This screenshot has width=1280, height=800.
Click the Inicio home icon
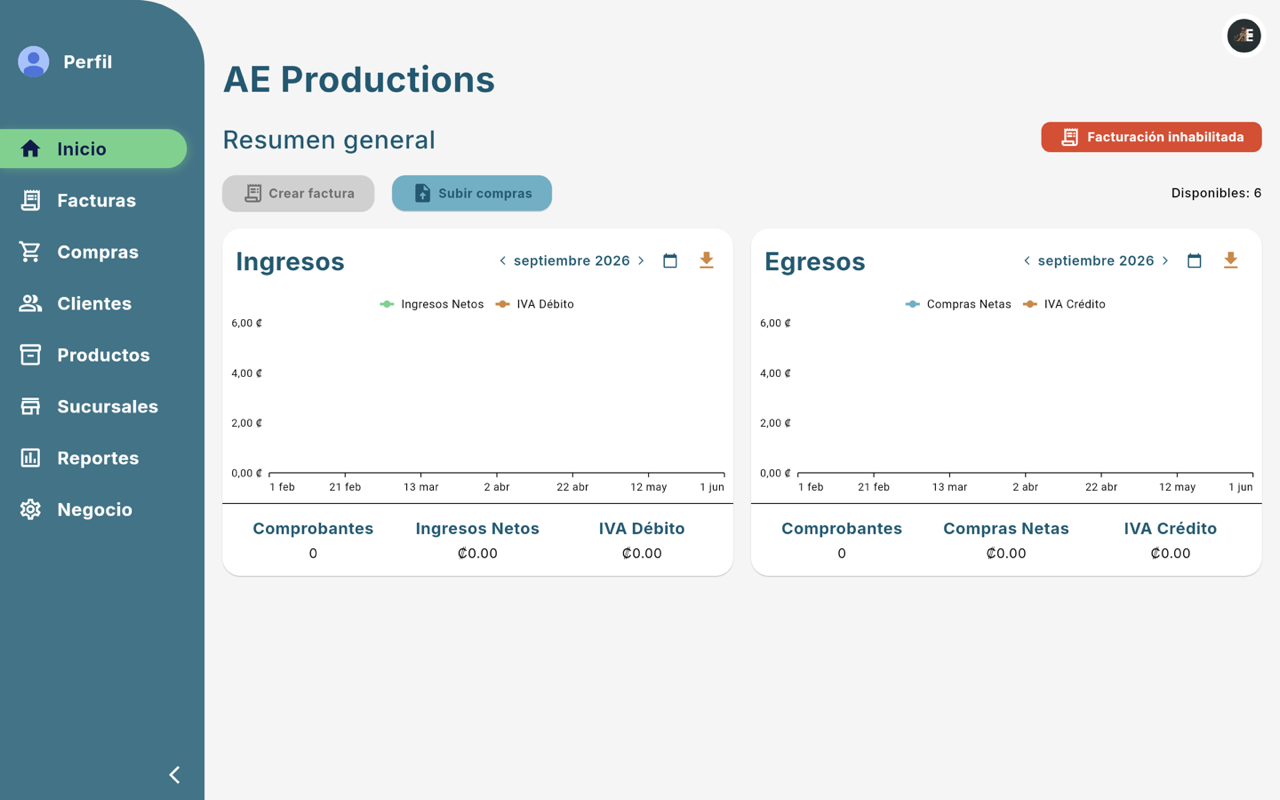[x=30, y=149]
